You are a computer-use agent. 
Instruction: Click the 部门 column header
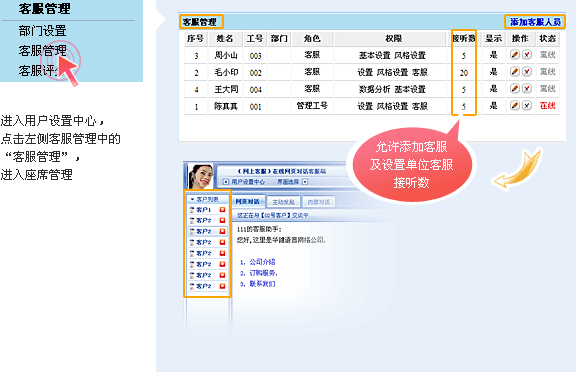click(279, 38)
